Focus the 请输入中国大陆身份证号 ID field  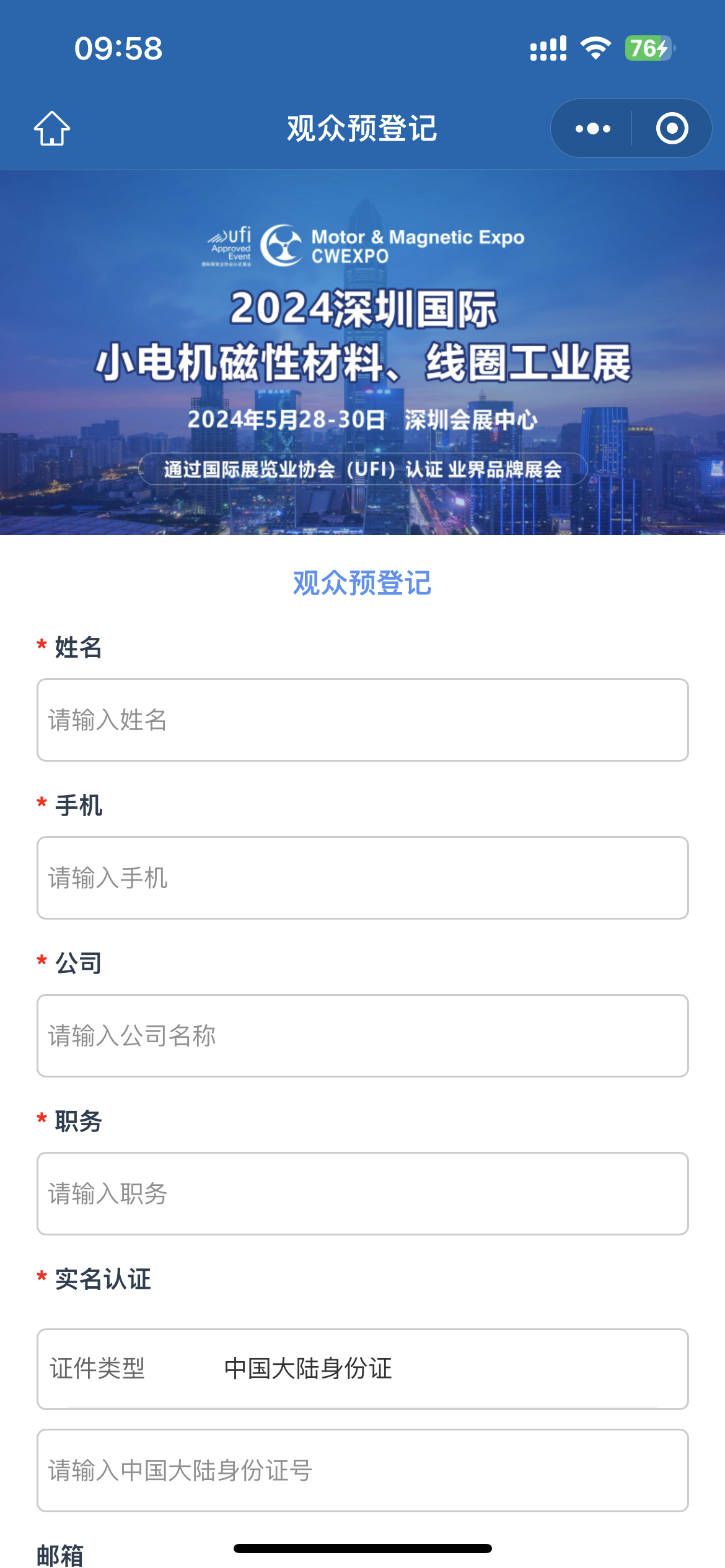[x=362, y=1470]
